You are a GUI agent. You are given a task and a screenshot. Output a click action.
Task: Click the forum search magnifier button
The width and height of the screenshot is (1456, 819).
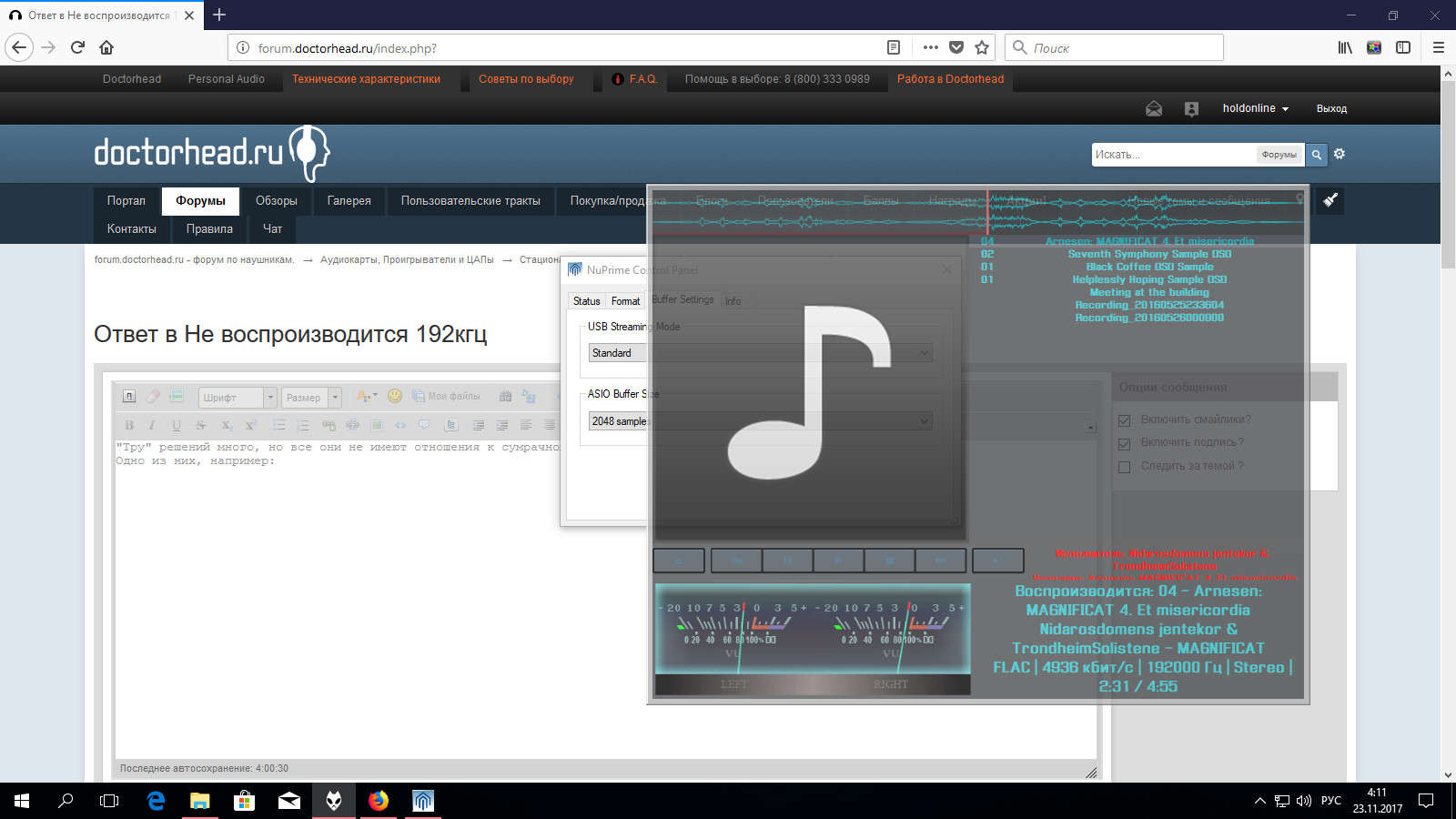pos(1316,155)
